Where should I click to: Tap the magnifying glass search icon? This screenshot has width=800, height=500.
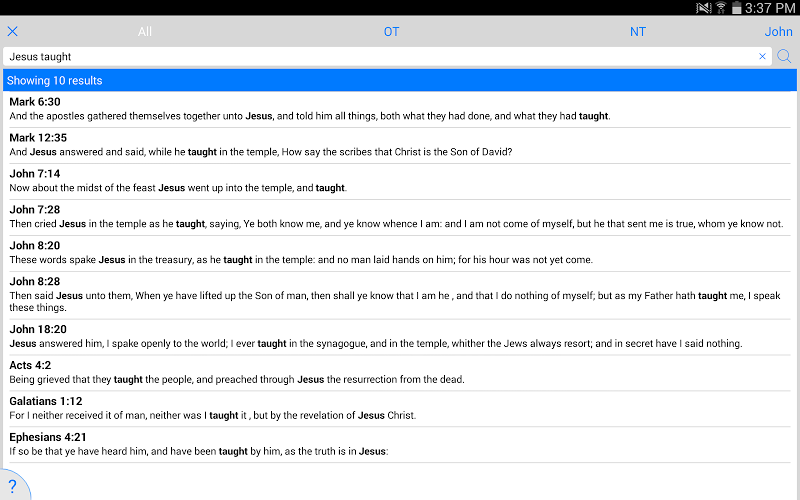[x=784, y=57]
